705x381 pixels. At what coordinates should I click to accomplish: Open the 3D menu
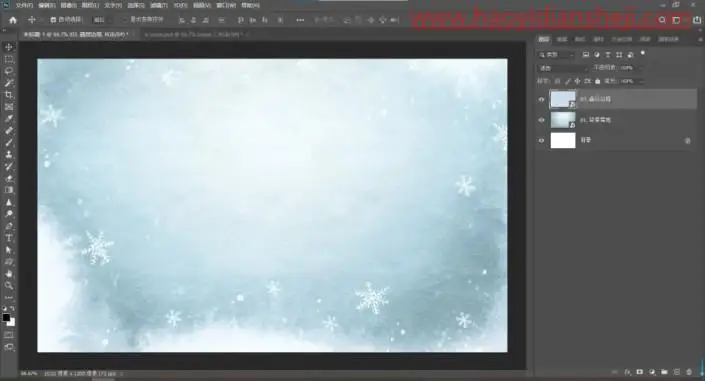180,5
